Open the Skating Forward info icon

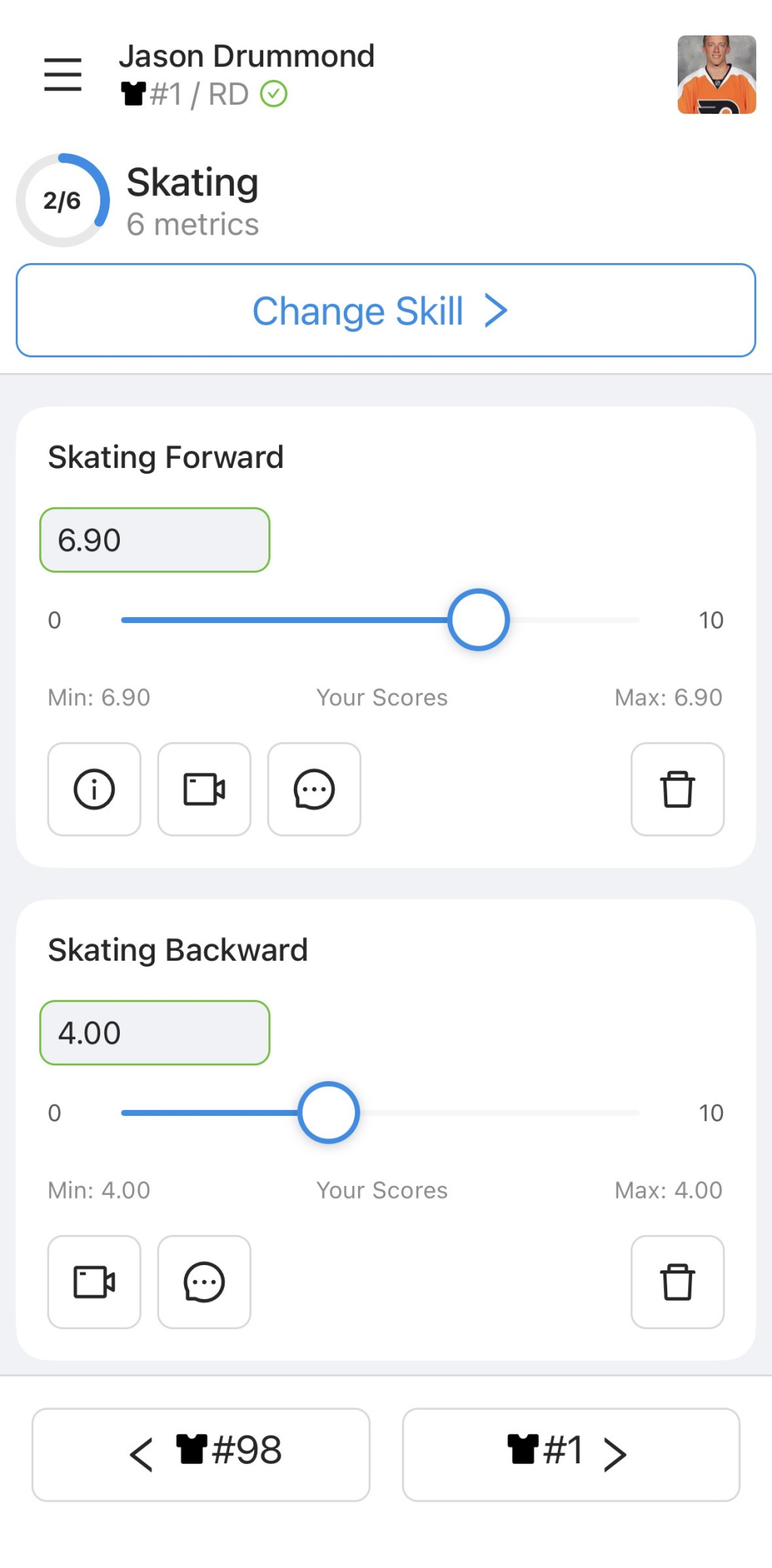point(94,789)
